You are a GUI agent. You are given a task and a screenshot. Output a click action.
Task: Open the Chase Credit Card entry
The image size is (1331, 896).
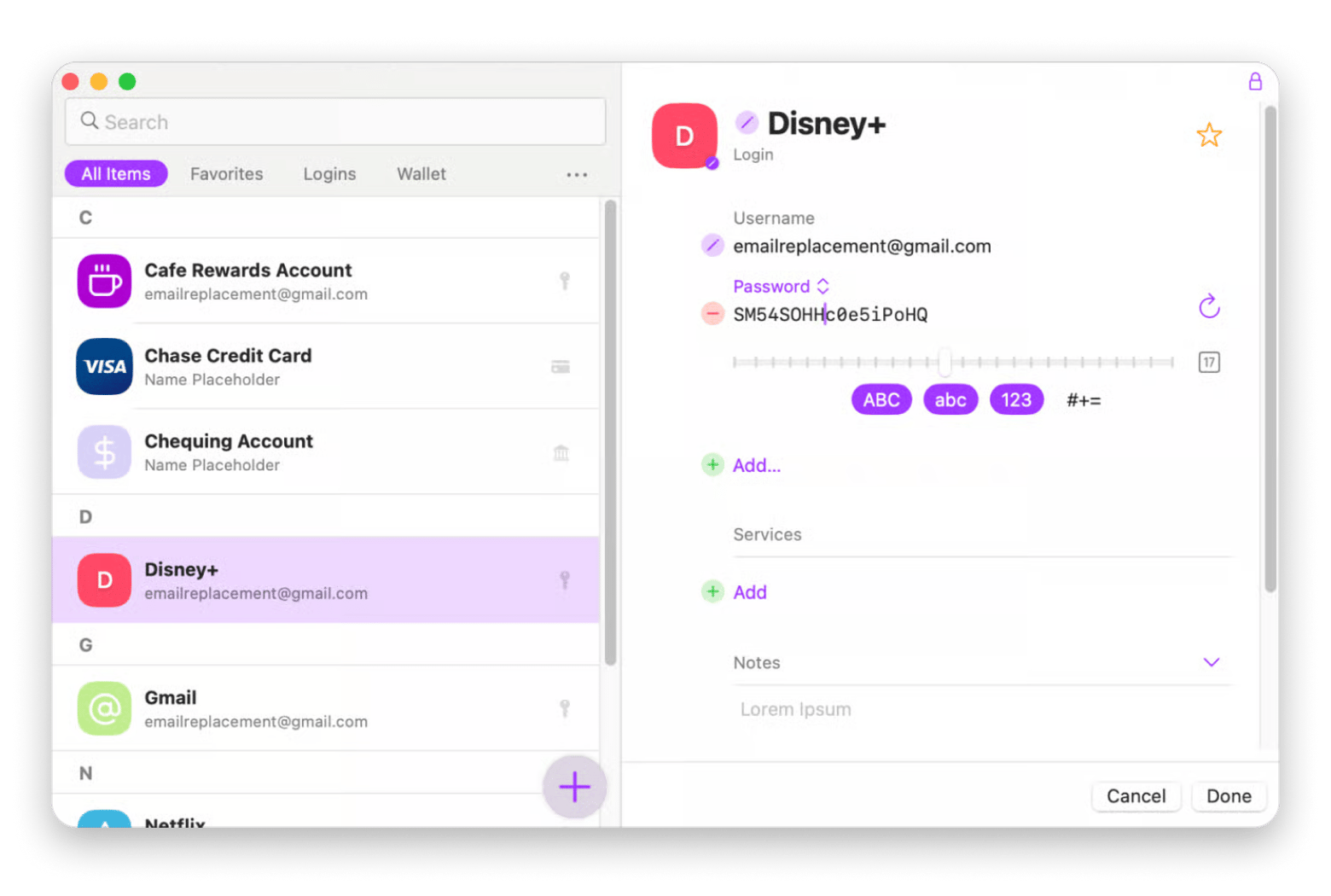[326, 366]
